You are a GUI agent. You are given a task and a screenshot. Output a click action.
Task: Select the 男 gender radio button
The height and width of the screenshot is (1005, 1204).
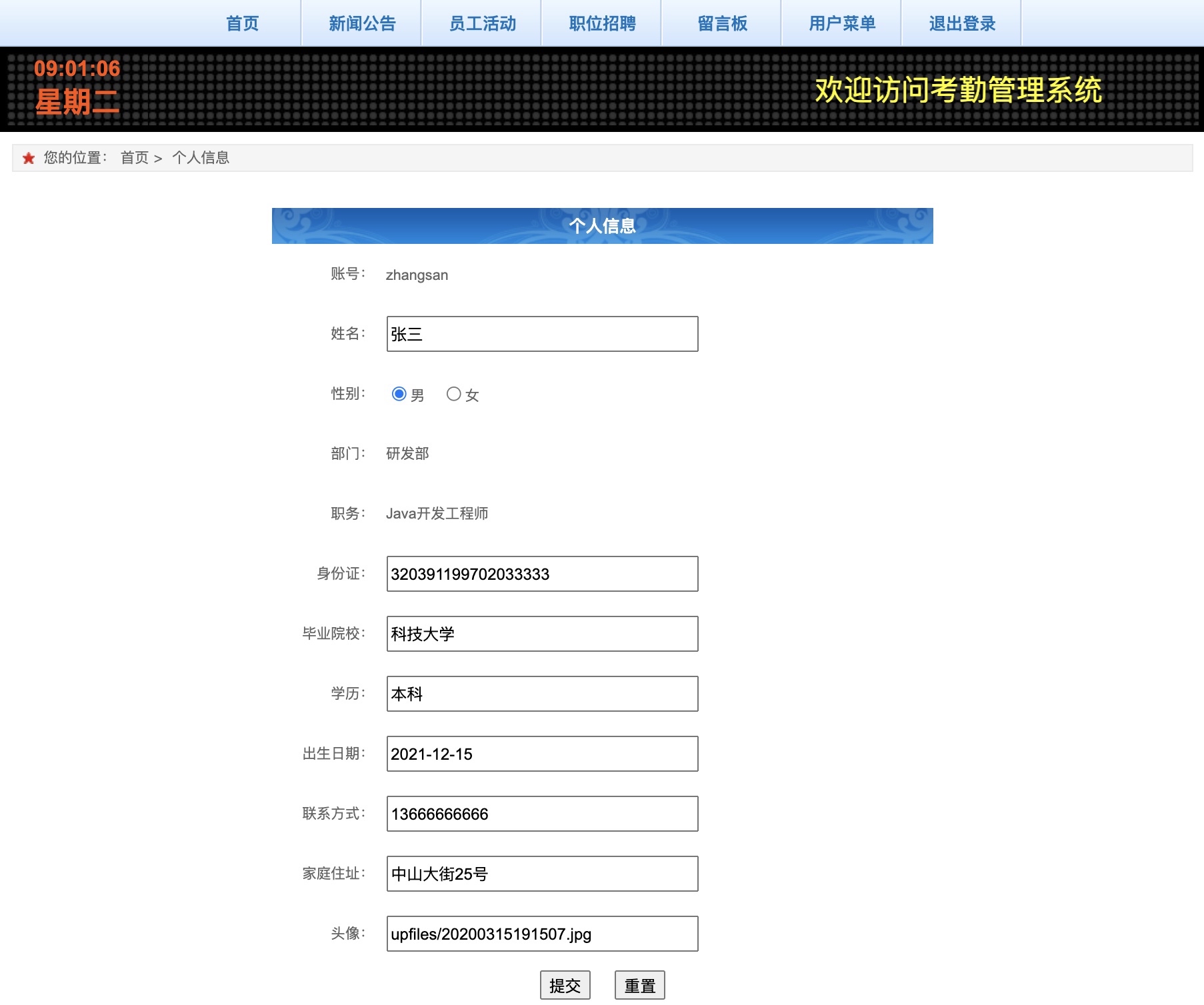[x=399, y=394]
